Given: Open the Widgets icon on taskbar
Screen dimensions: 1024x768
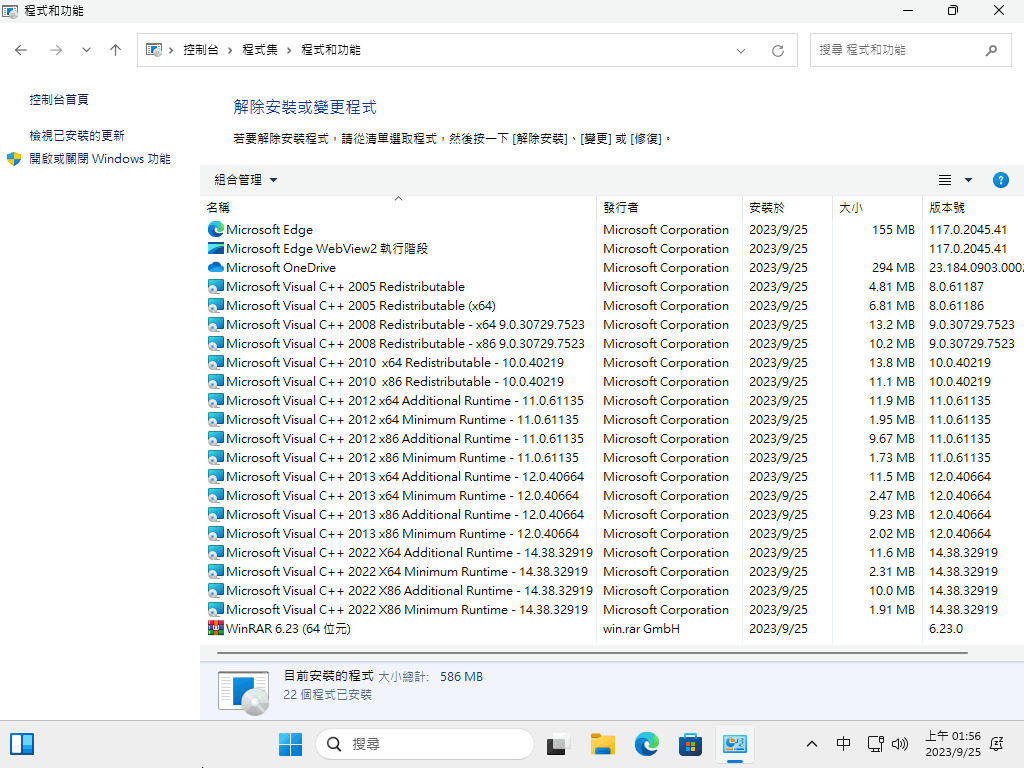Looking at the screenshot, I should pos(22,744).
